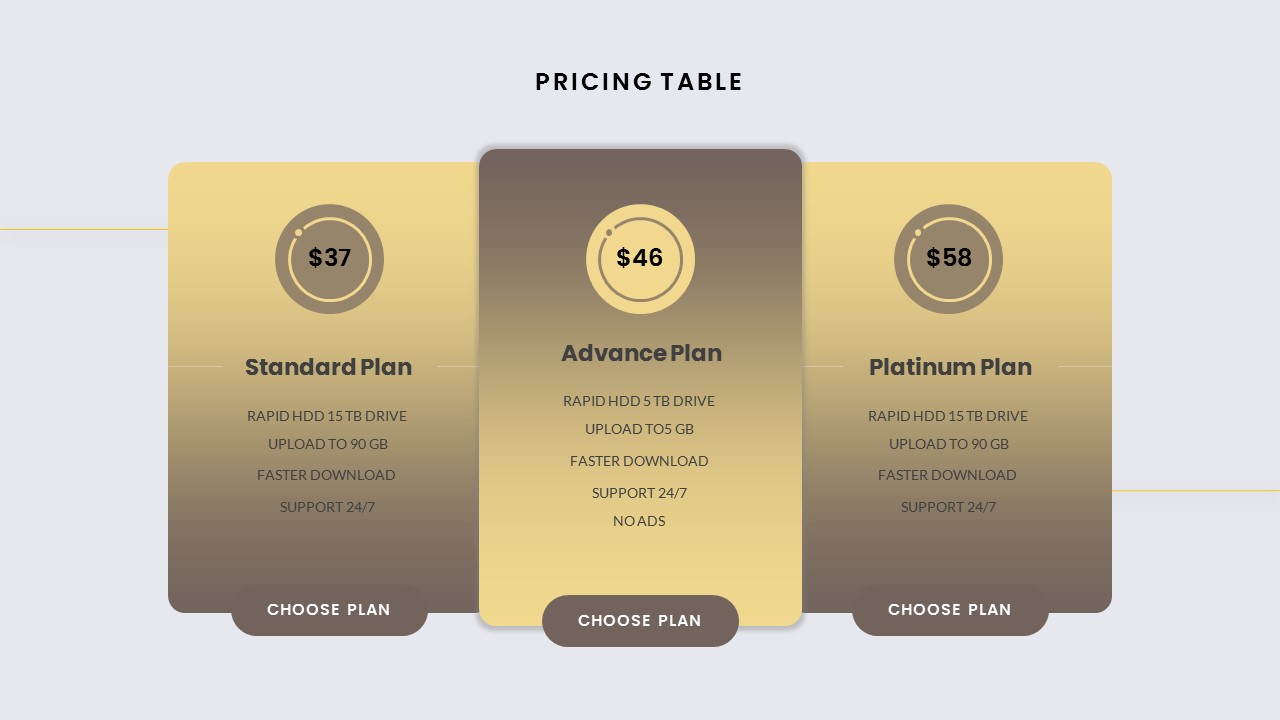Click Standard Plan's Upload to 90 GB

click(x=327, y=444)
